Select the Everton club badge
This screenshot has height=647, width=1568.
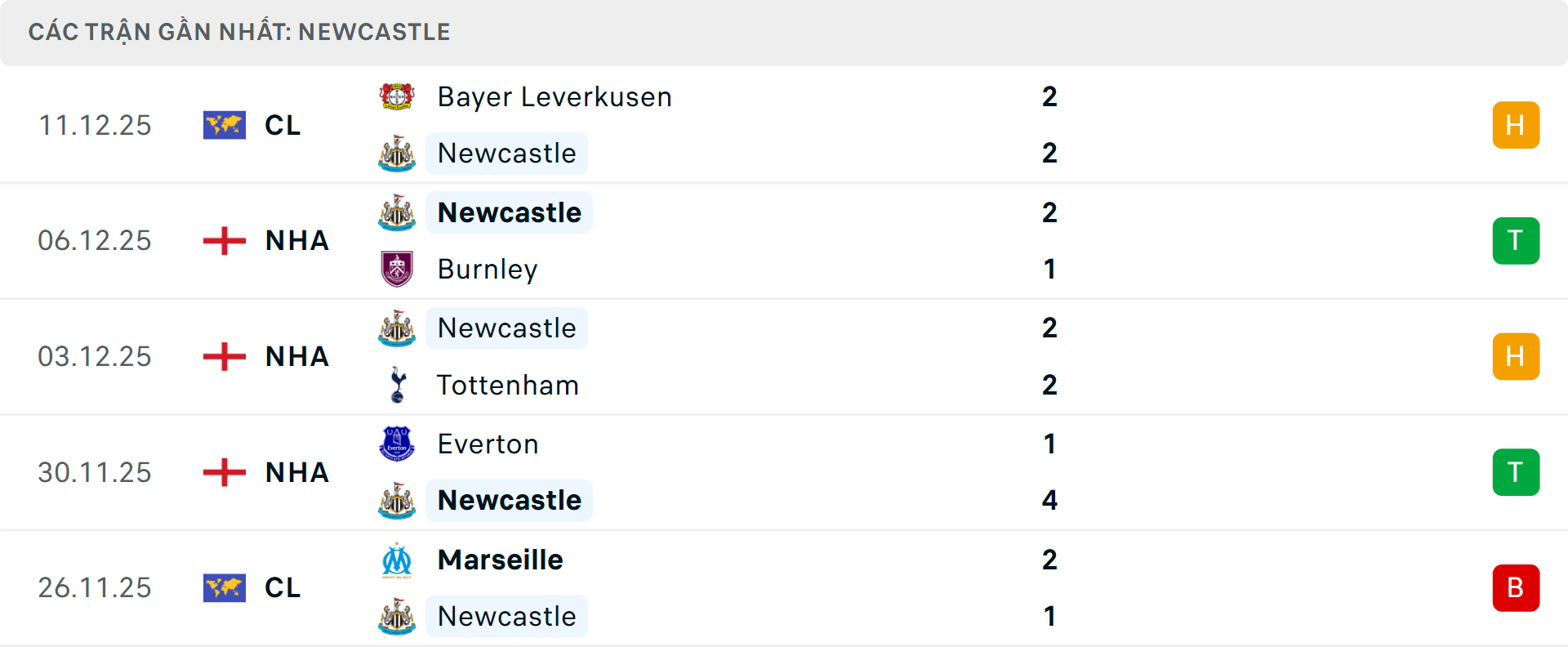[398, 444]
